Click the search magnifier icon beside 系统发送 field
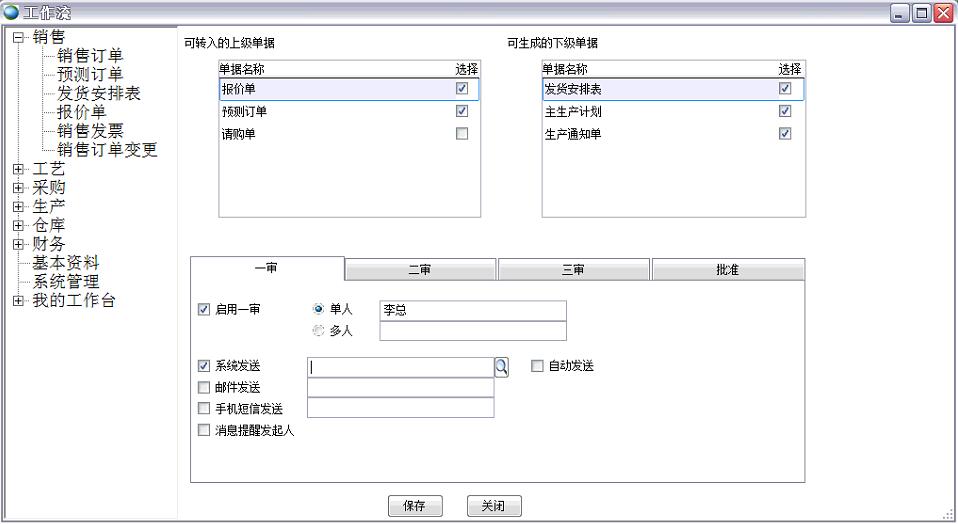Image resolution: width=958 pixels, height=524 pixels. [502, 367]
